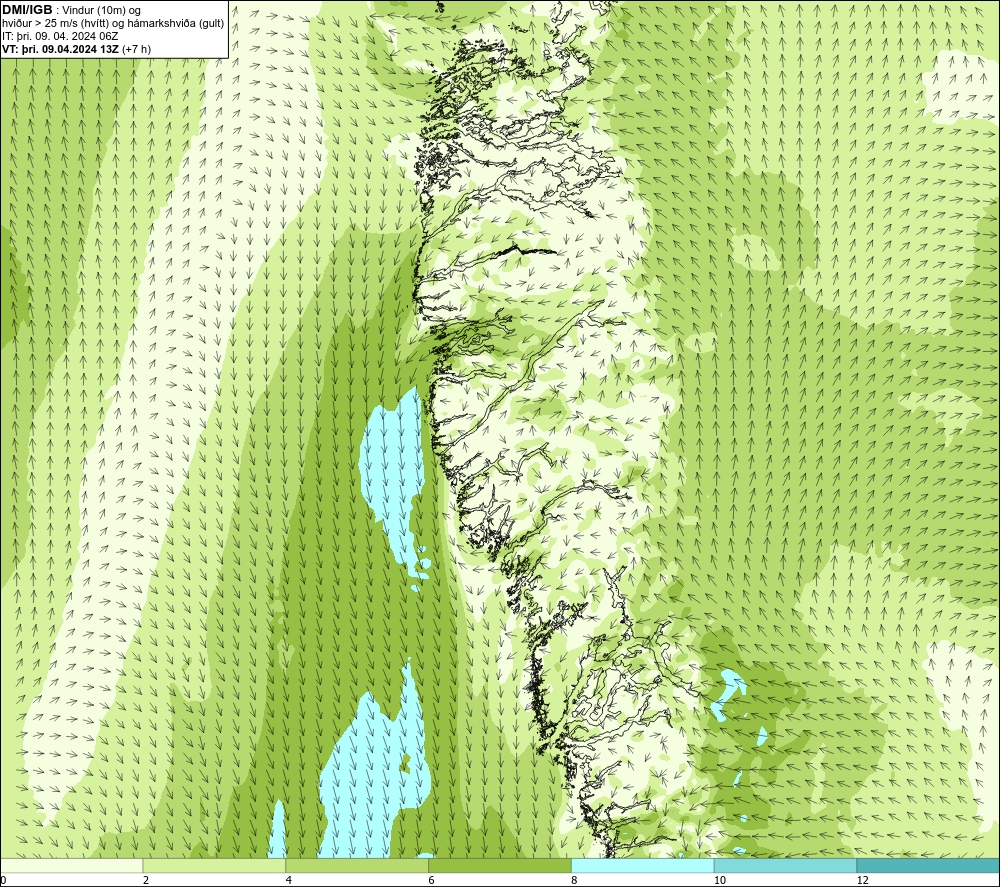Click the colorbar label '8'
The image size is (1000, 887).
click(575, 880)
